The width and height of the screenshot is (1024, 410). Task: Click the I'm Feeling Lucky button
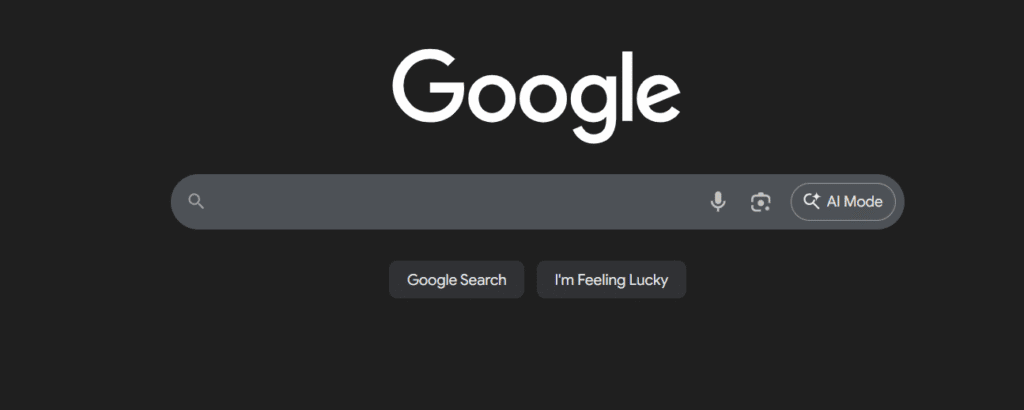coord(611,279)
